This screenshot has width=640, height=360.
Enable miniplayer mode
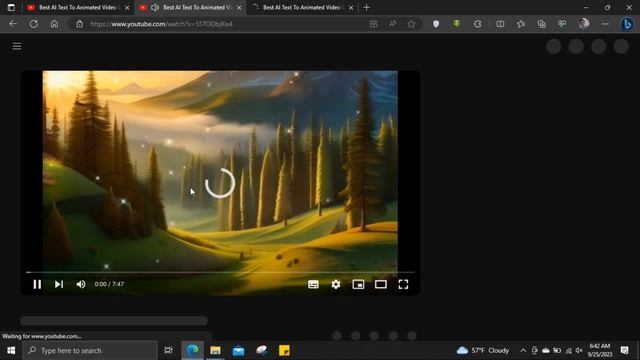point(358,284)
